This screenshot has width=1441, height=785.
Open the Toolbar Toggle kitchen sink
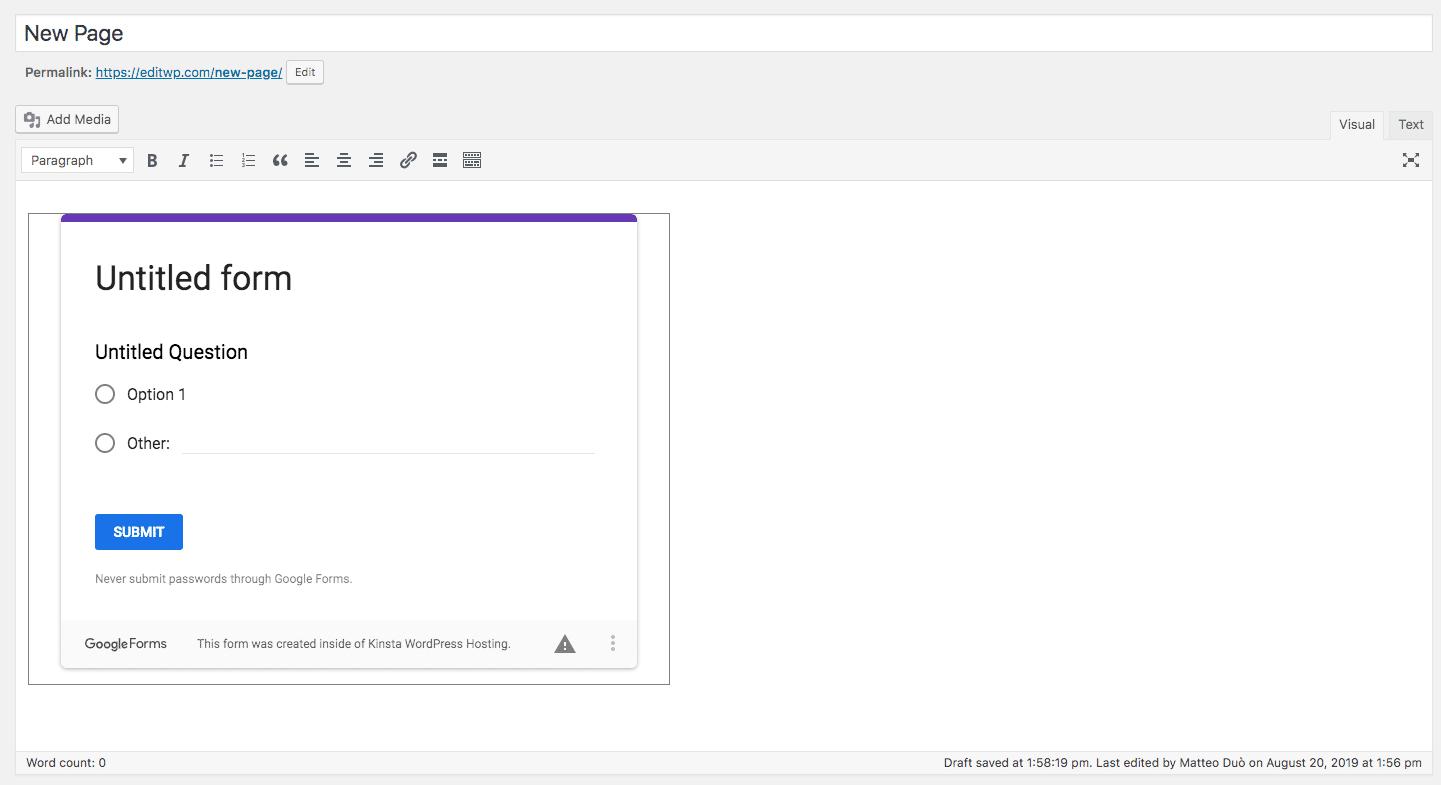click(471, 160)
